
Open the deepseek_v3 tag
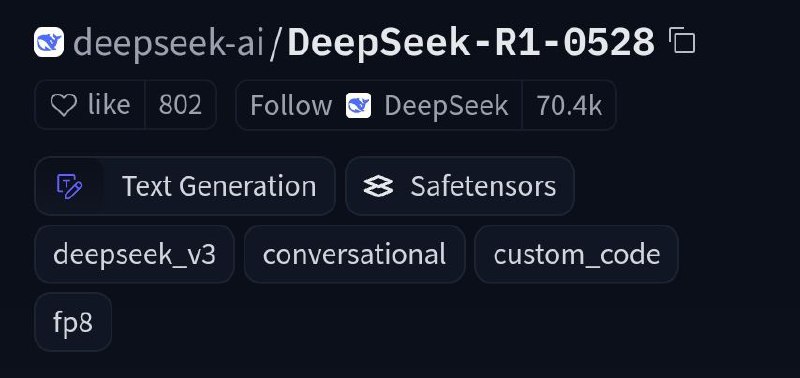[x=134, y=254]
